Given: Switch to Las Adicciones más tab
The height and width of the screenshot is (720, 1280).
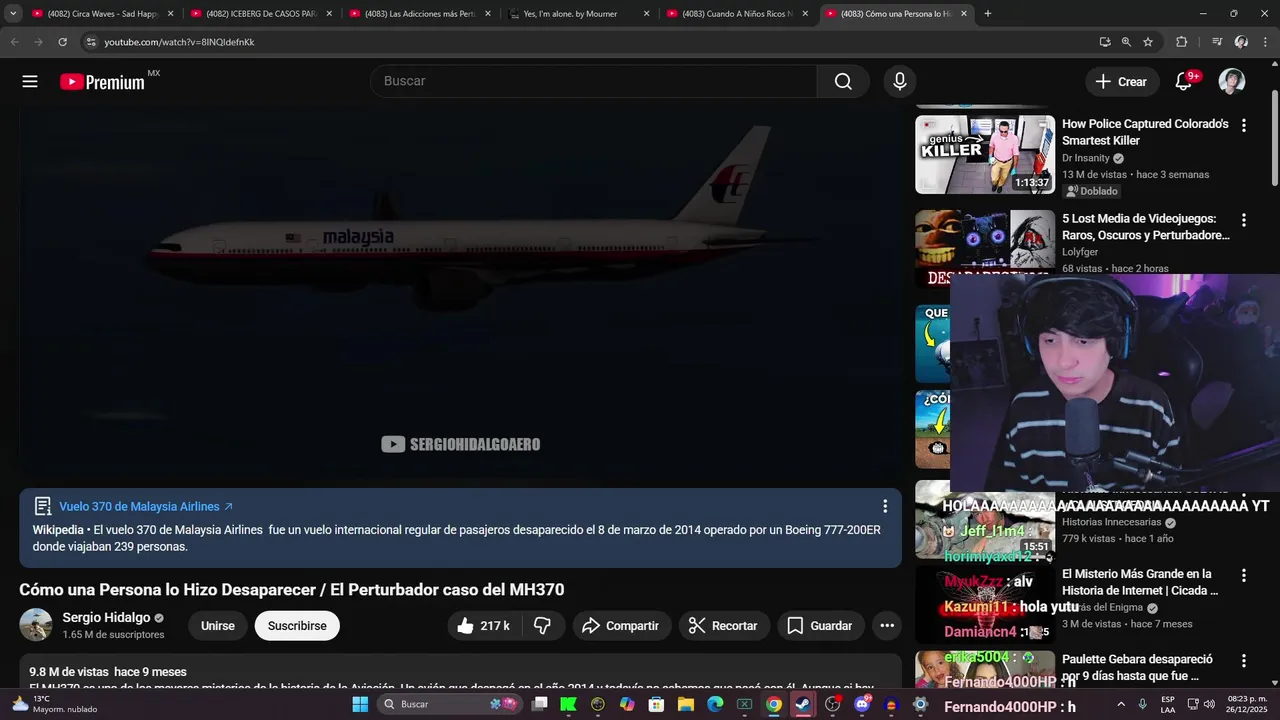Looking at the screenshot, I should tap(419, 14).
